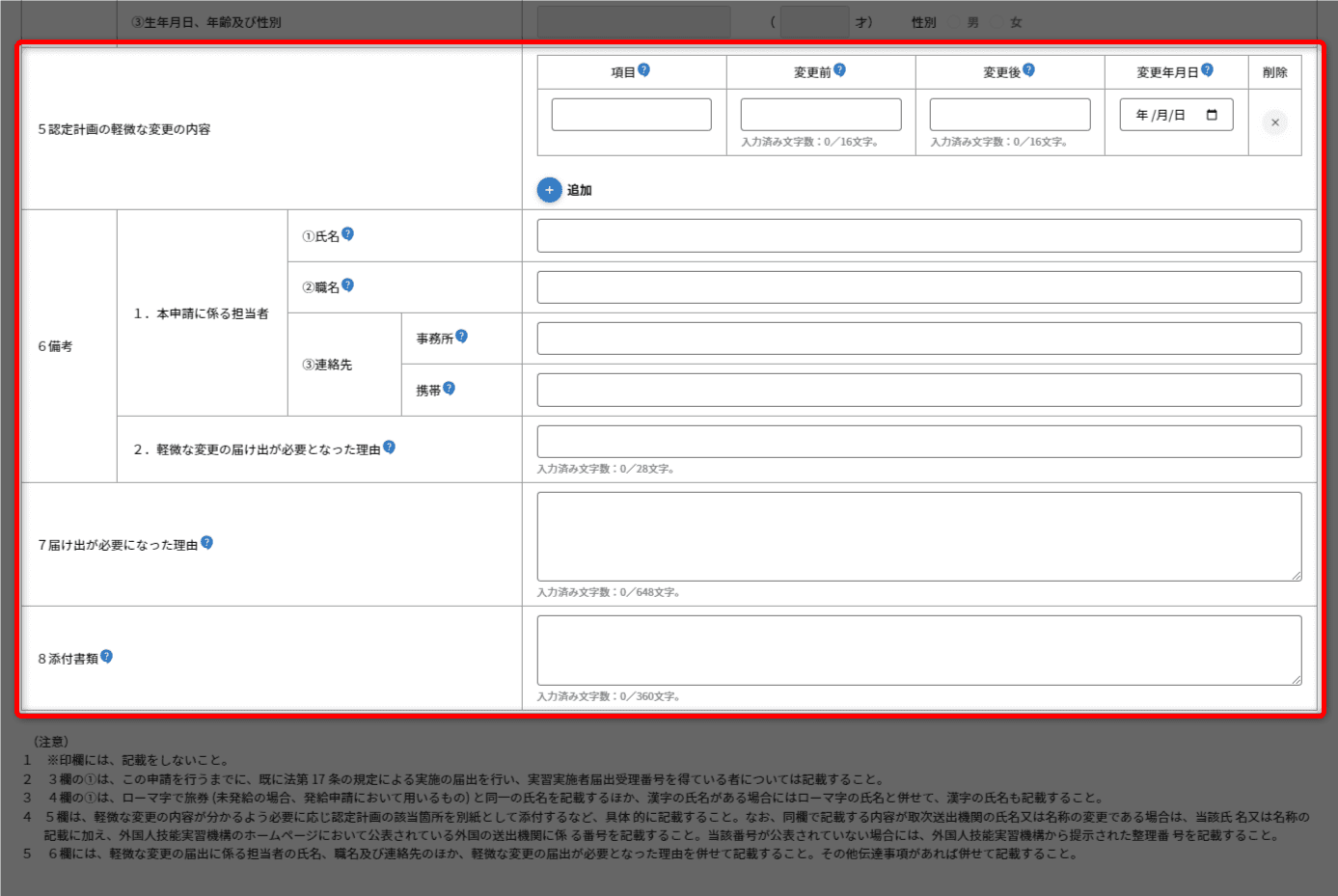1338x896 pixels.
Task: Open help for 8 添付書類 label
Action: point(106,657)
